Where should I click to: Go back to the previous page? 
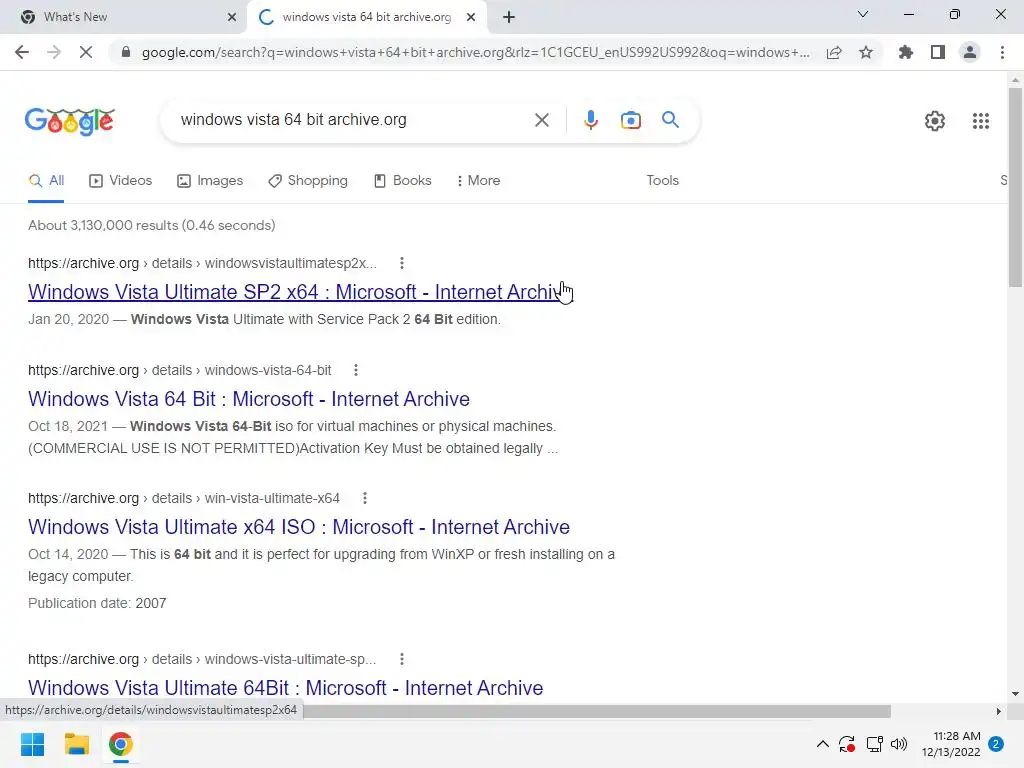[22, 52]
